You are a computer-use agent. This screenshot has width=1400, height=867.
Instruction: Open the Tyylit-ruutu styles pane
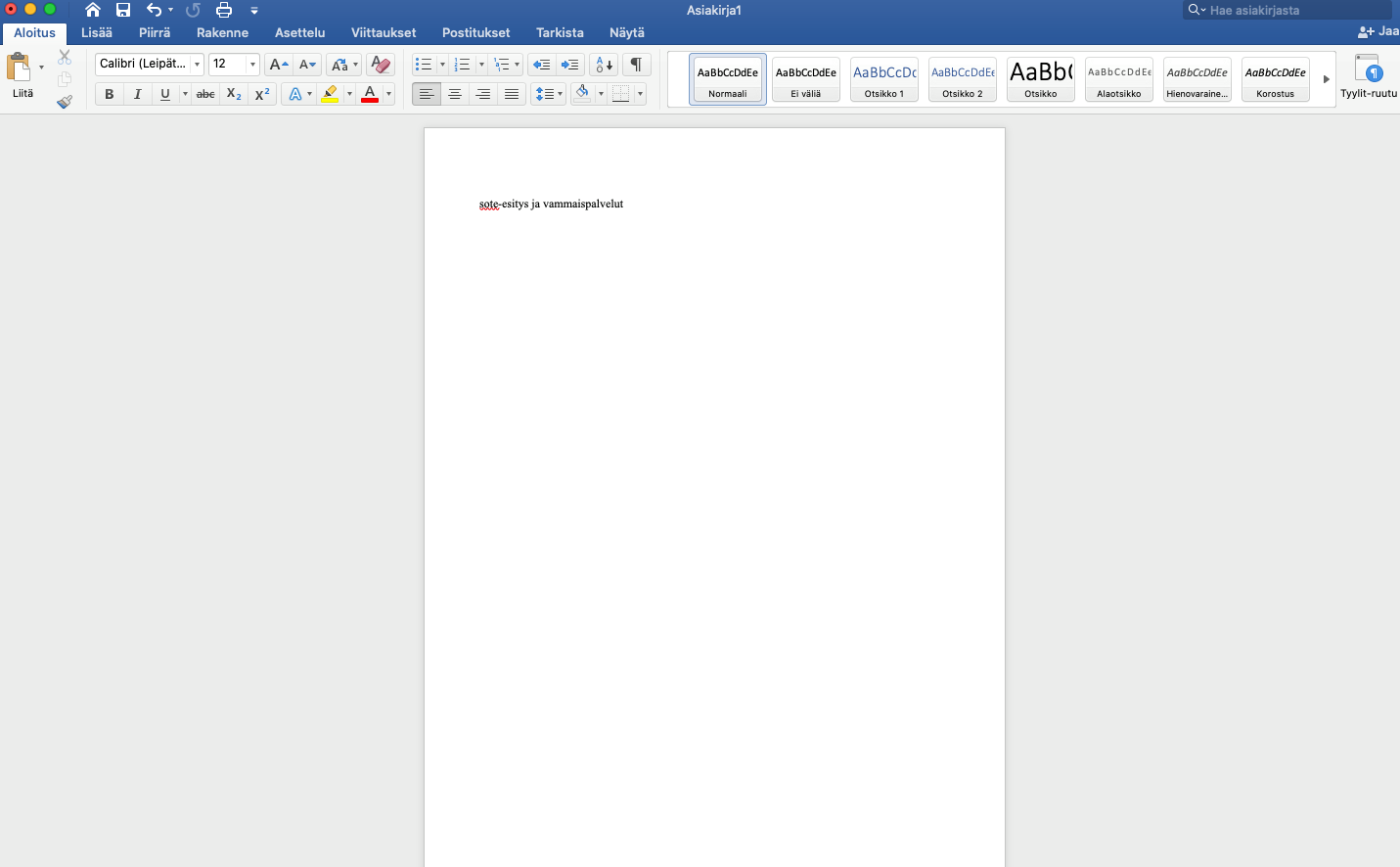click(1368, 76)
